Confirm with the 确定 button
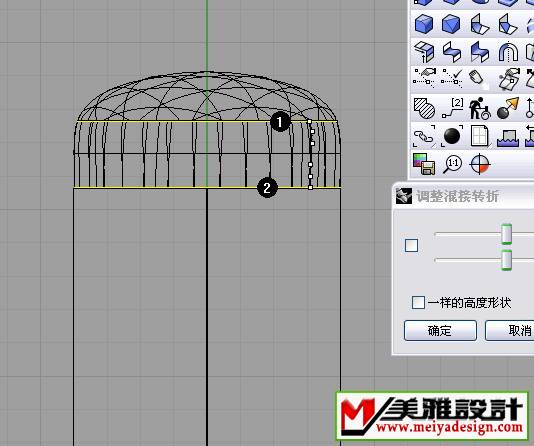534x446 pixels. 440,330
